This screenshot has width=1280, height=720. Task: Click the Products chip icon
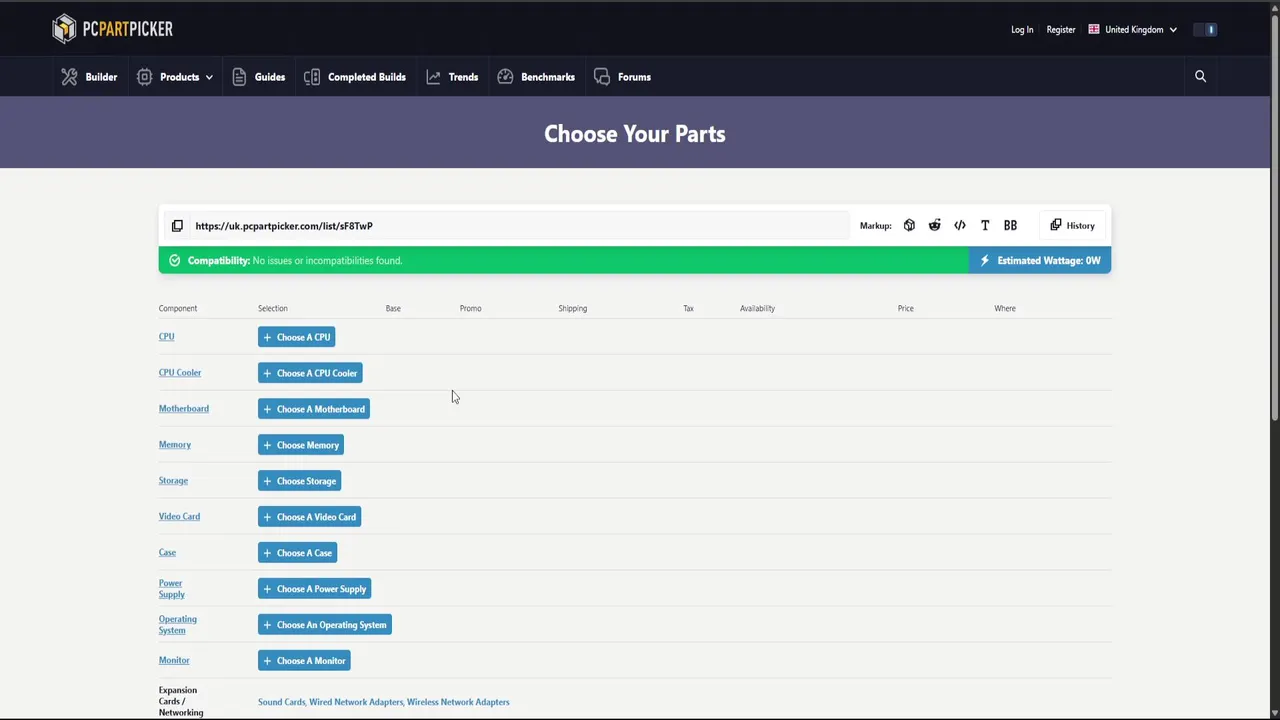point(145,77)
